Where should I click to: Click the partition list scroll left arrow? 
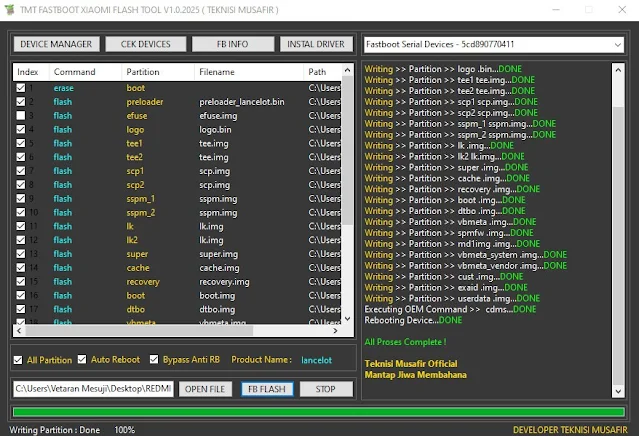click(x=19, y=330)
